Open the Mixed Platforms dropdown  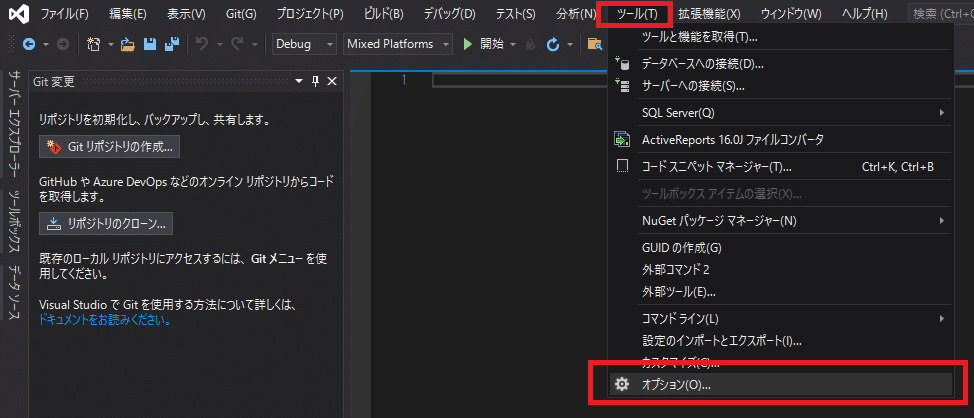pyautogui.click(x=399, y=44)
